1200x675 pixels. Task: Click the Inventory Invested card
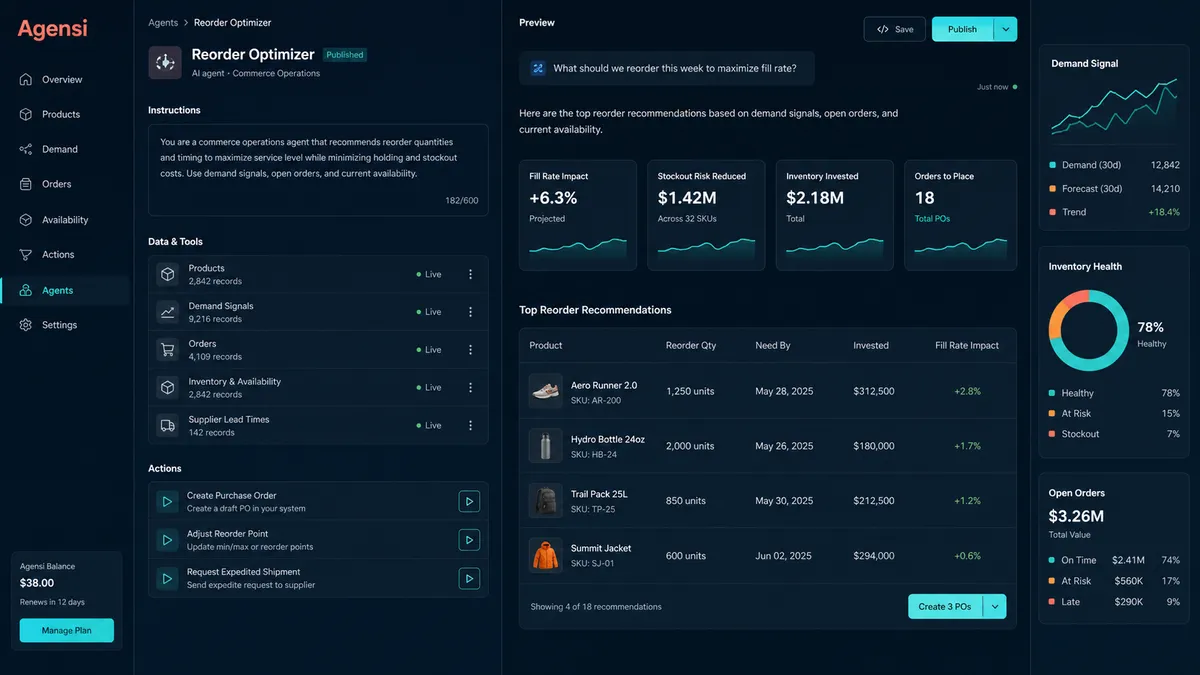pos(835,216)
